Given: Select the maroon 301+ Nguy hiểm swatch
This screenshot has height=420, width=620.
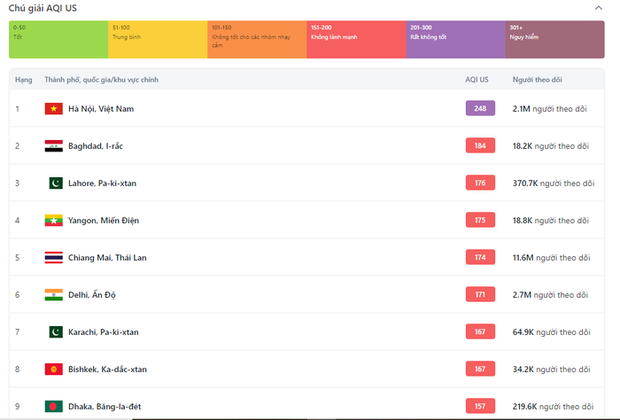Looking at the screenshot, I should (x=554, y=38).
